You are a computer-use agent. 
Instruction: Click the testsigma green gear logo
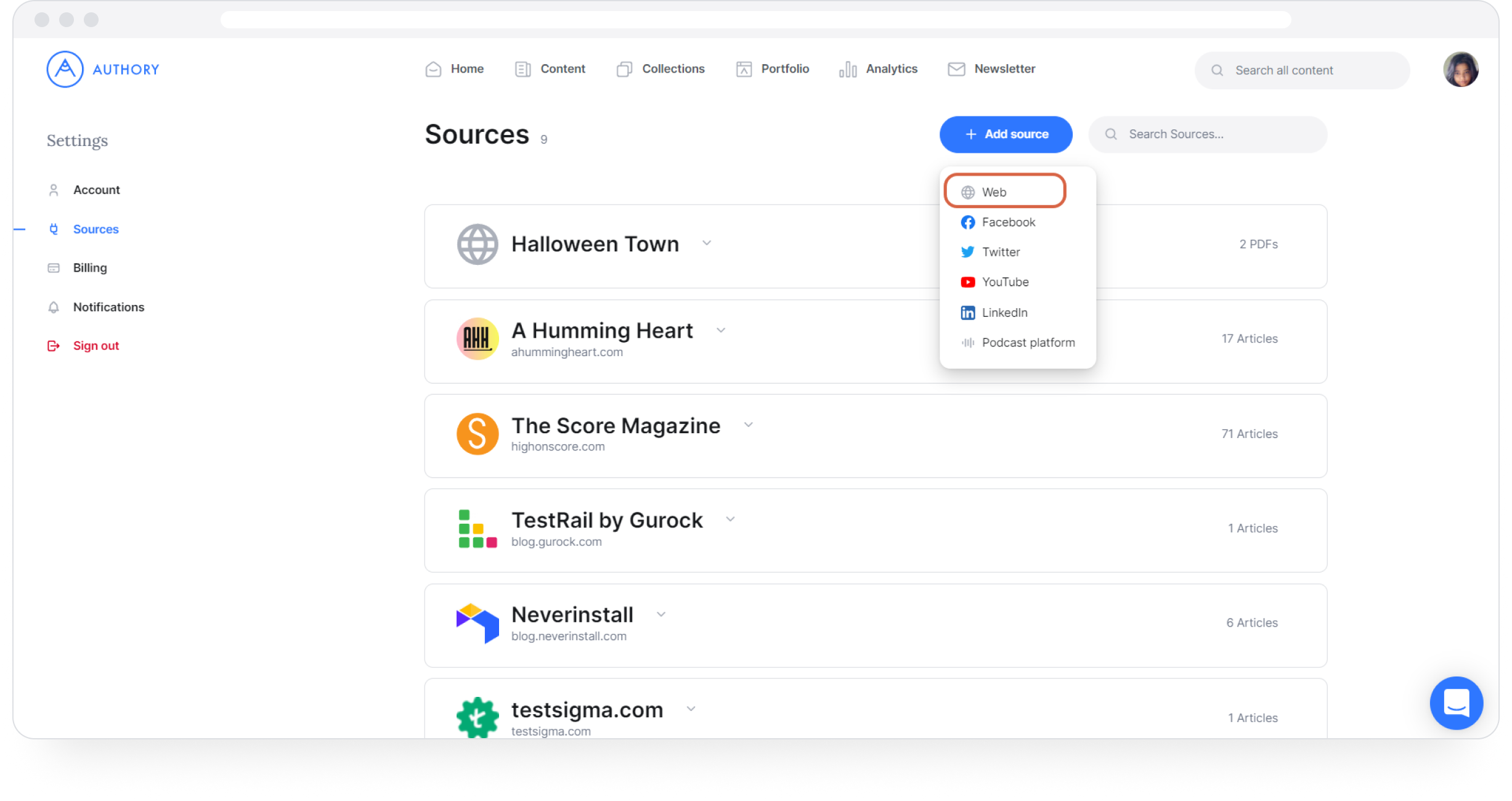click(478, 718)
